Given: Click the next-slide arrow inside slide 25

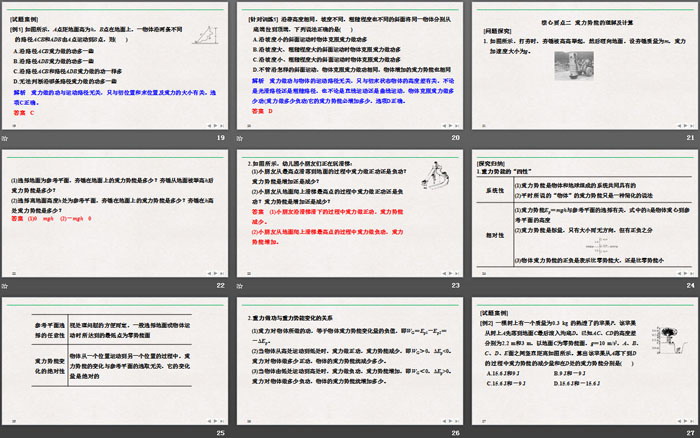Looking at the screenshot, I should click(x=216, y=421).
